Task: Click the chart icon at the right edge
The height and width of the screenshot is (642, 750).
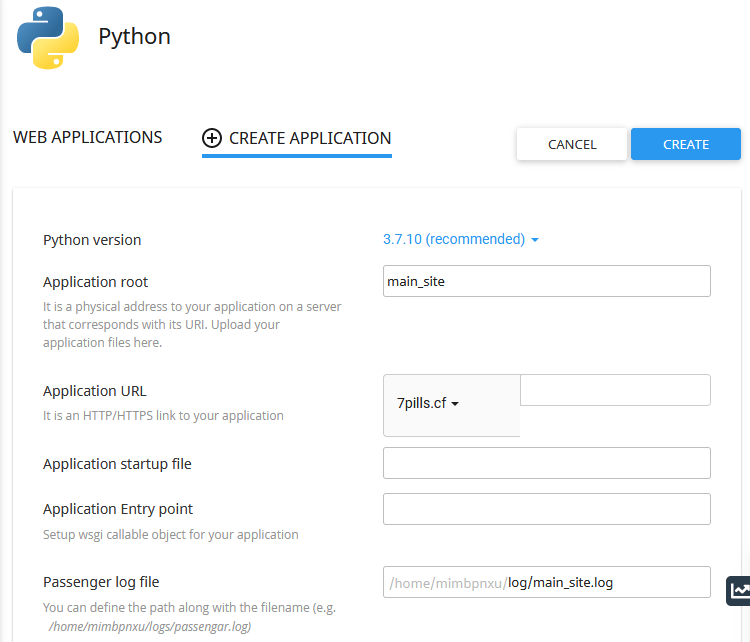Action: coord(739,591)
